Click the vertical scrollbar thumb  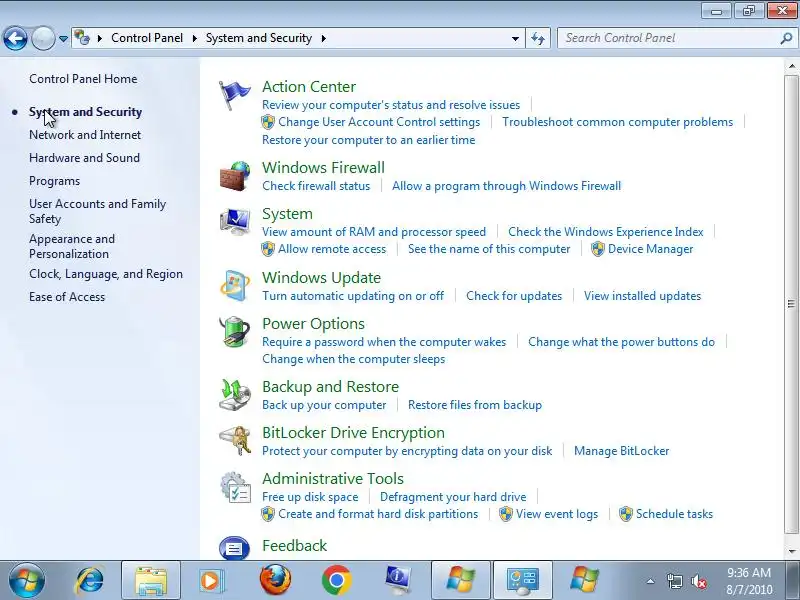[x=791, y=304]
